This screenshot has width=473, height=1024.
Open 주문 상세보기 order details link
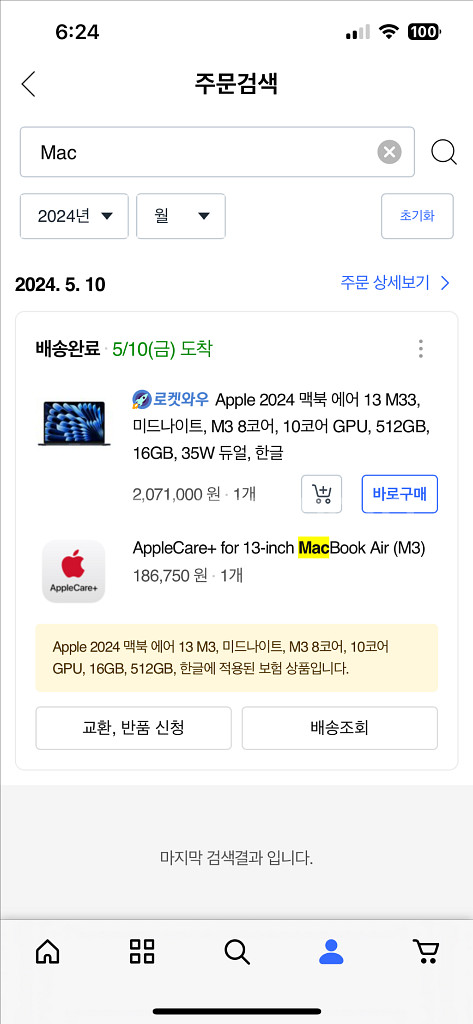(395, 283)
